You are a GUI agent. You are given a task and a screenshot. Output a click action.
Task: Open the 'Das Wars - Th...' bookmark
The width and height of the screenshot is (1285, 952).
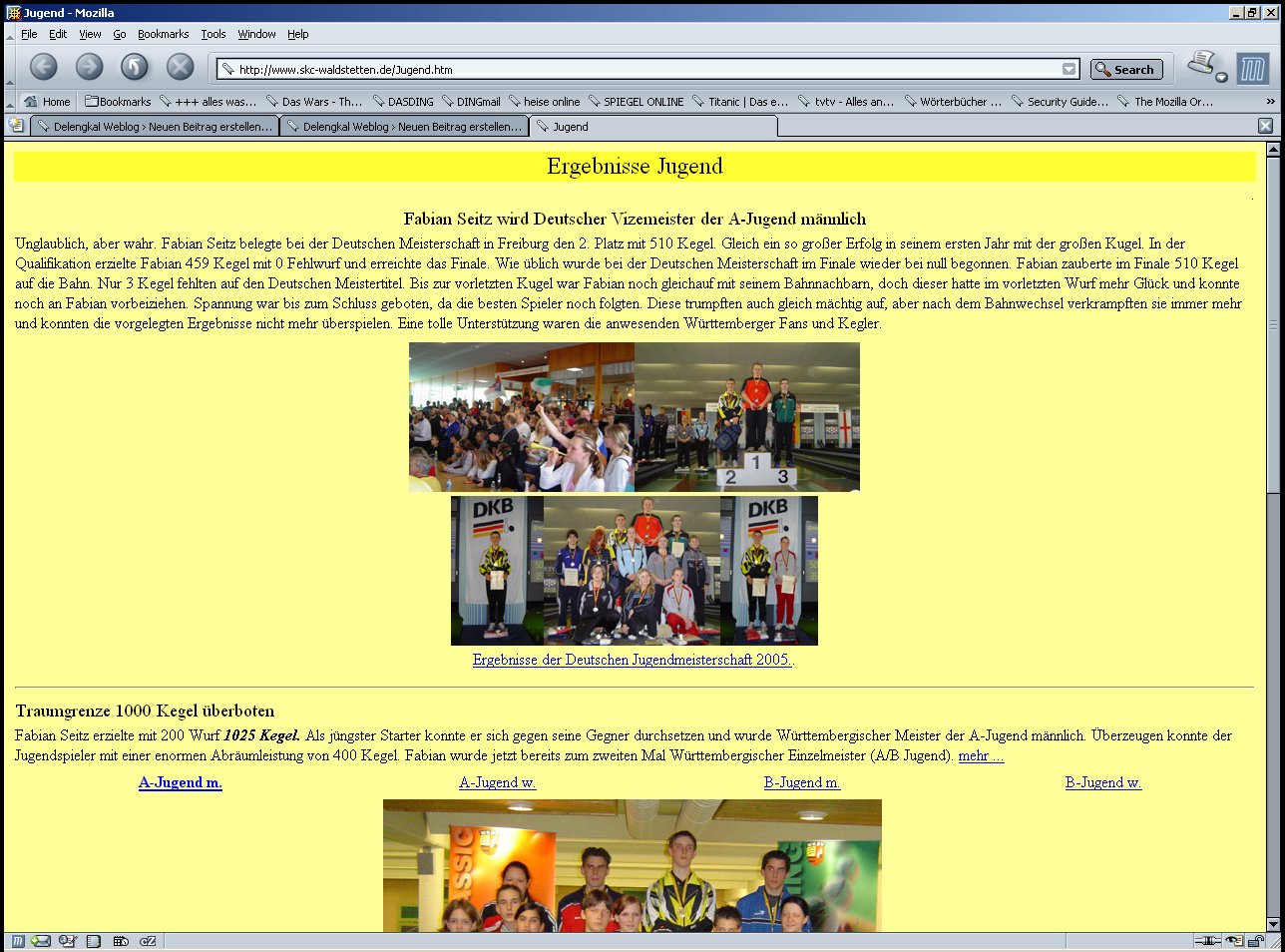(314, 102)
